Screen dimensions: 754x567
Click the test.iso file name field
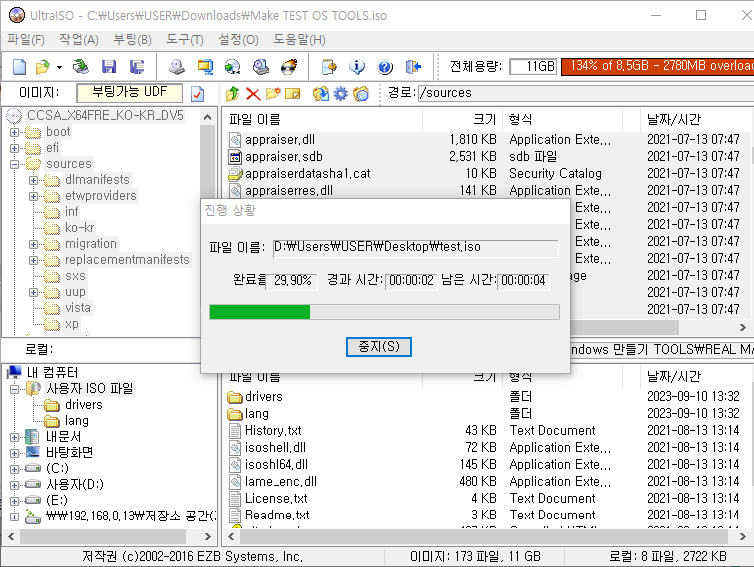[x=415, y=248]
